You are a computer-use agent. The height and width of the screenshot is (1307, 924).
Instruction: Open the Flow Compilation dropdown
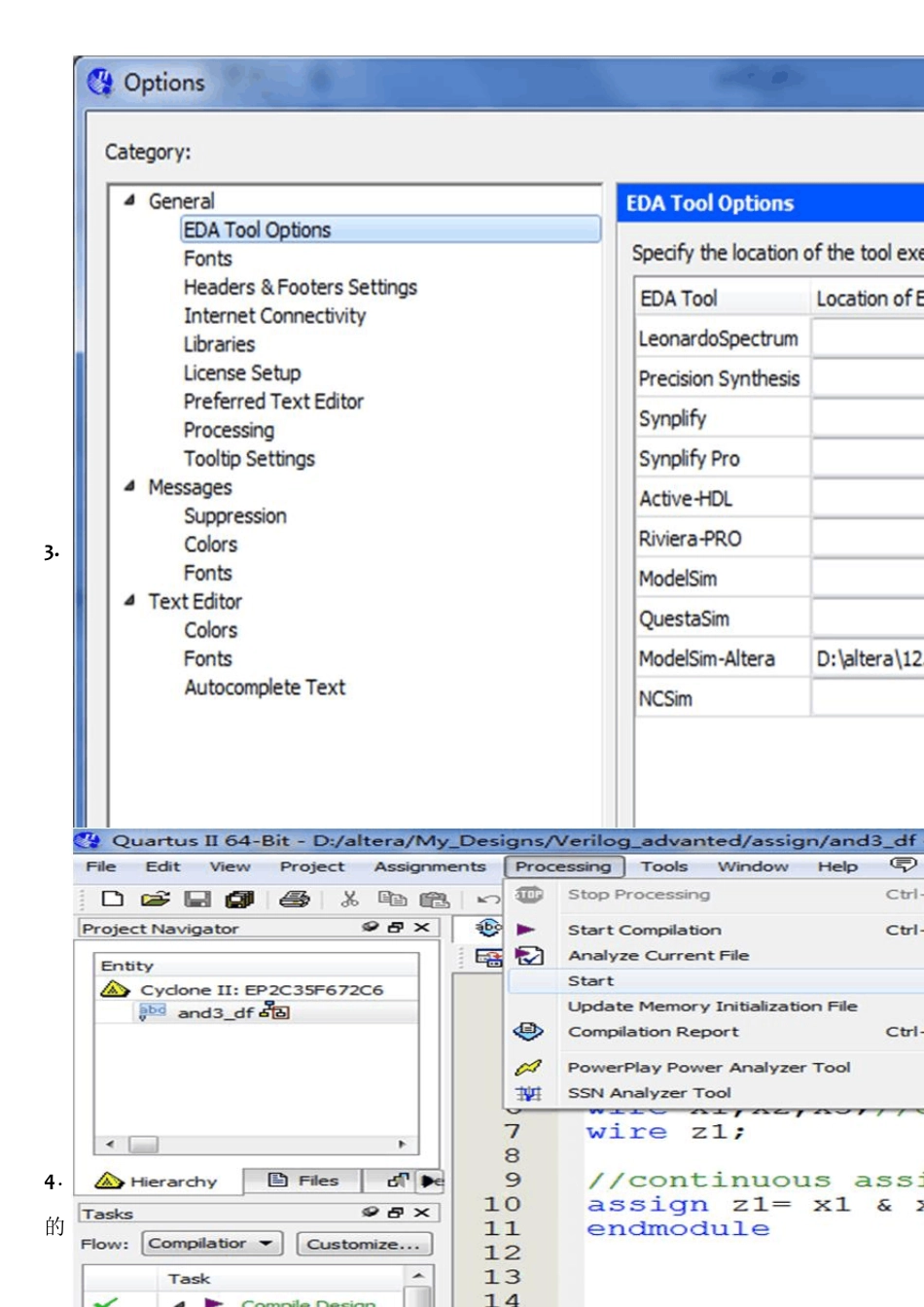click(212, 1243)
